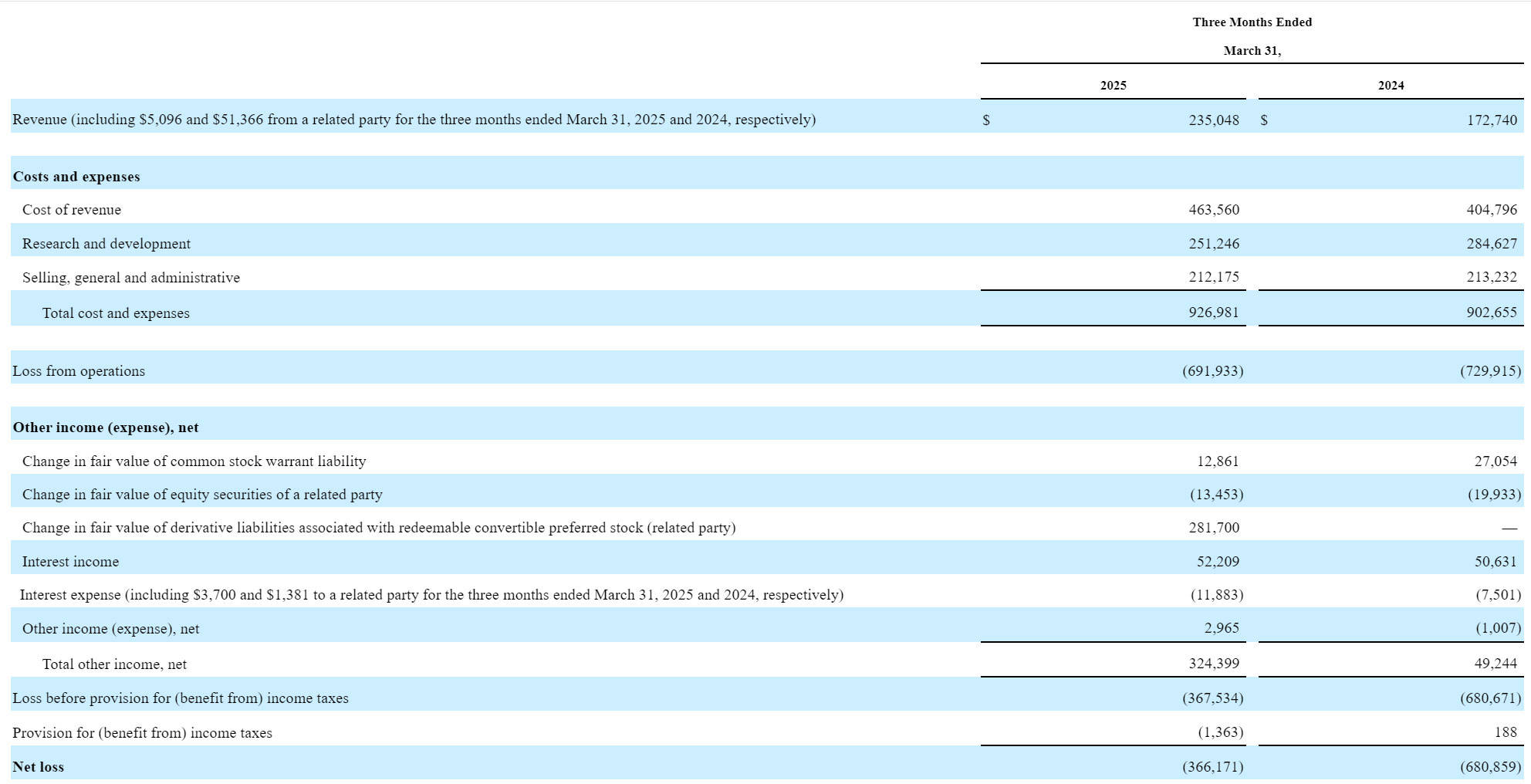Select the 2025 revenue value 235,048
Image resolution: width=1531 pixels, height=784 pixels.
[1214, 120]
